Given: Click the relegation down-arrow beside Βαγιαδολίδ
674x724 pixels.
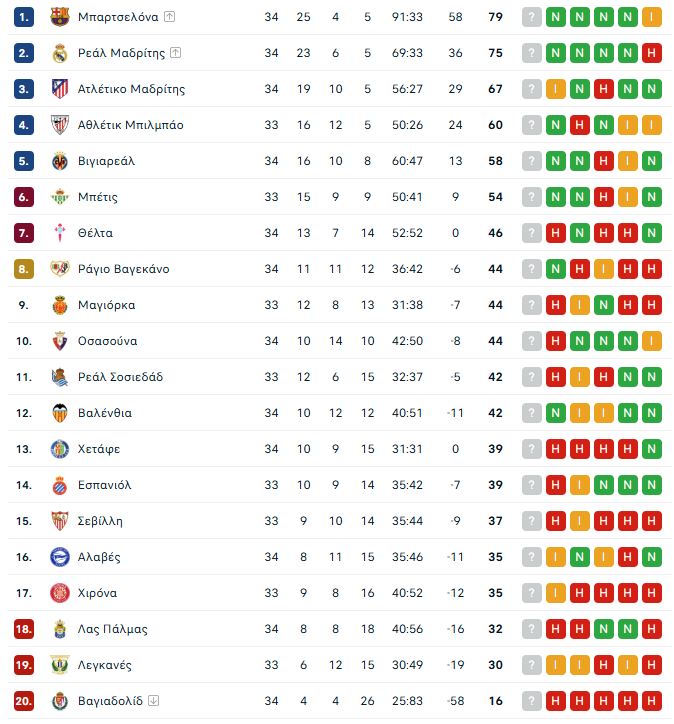Looking at the screenshot, I should click(154, 701).
